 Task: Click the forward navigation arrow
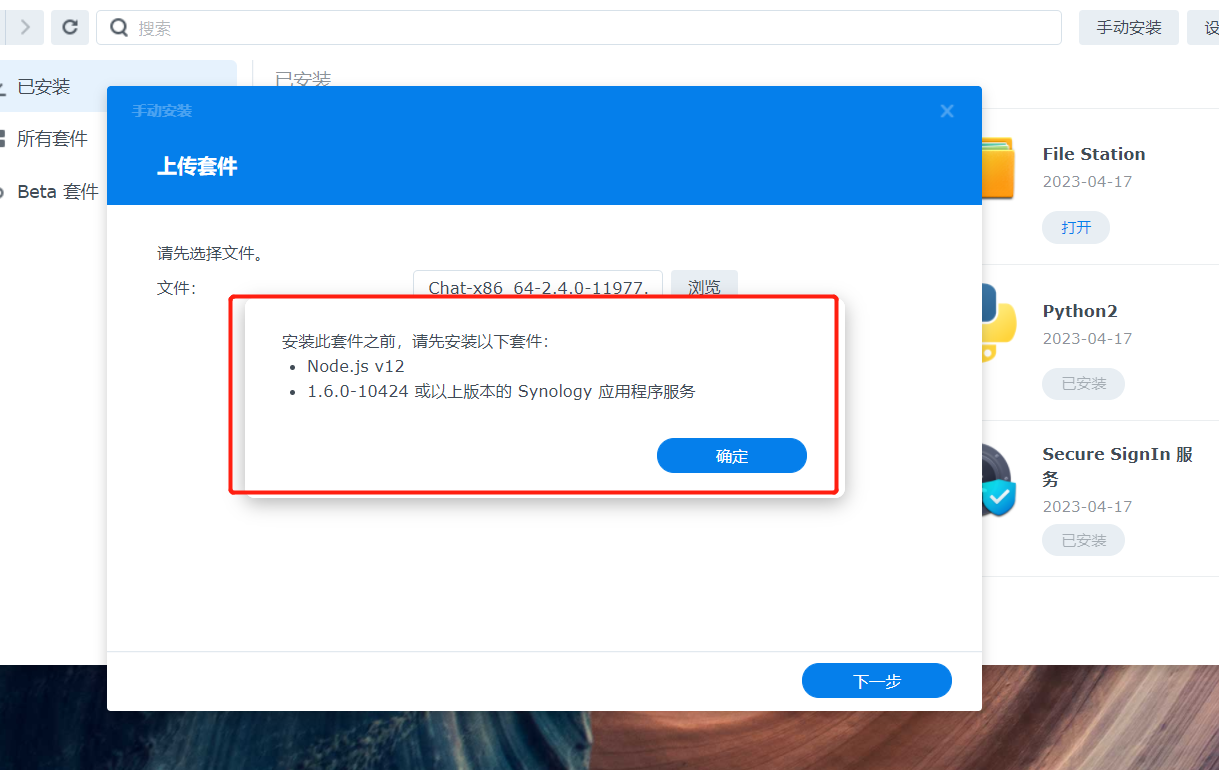click(x=25, y=28)
